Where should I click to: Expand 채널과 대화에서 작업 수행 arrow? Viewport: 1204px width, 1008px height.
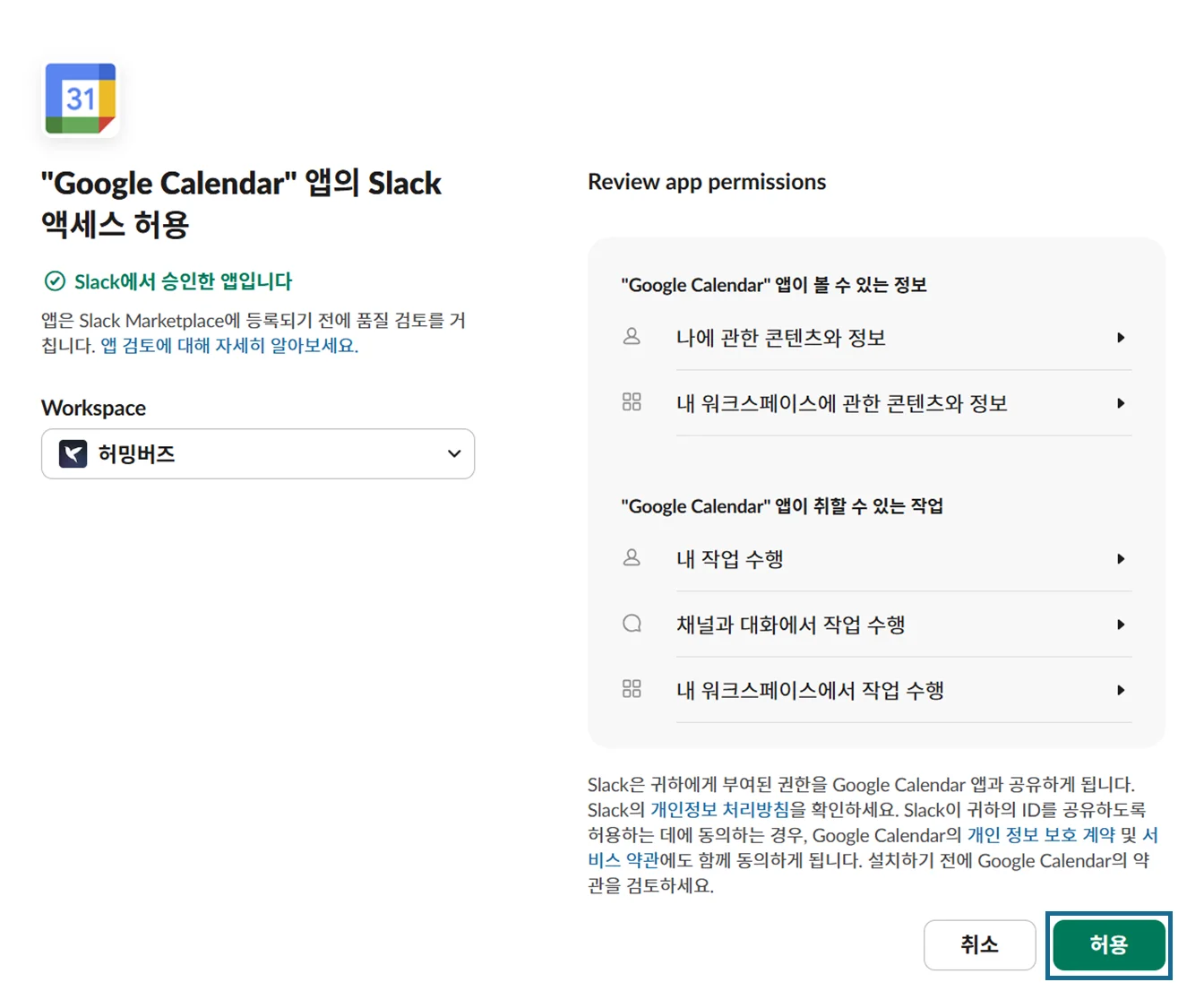point(1121,625)
